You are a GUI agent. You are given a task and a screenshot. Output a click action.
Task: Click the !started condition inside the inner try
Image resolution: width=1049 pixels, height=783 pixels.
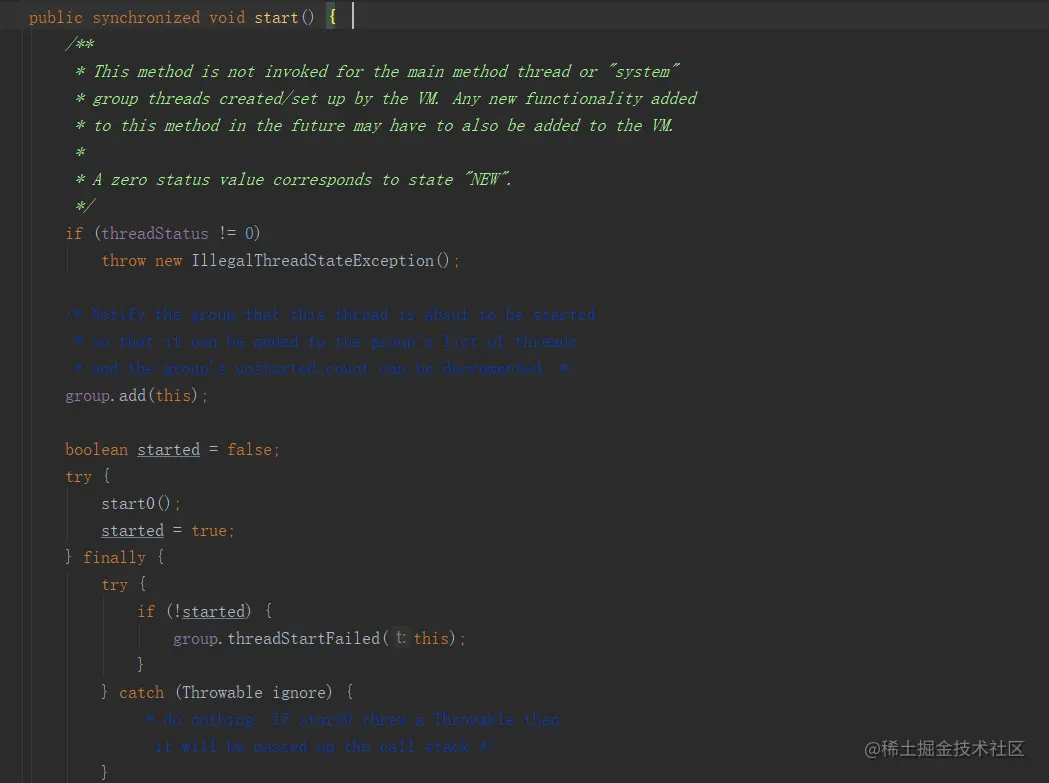click(210, 611)
